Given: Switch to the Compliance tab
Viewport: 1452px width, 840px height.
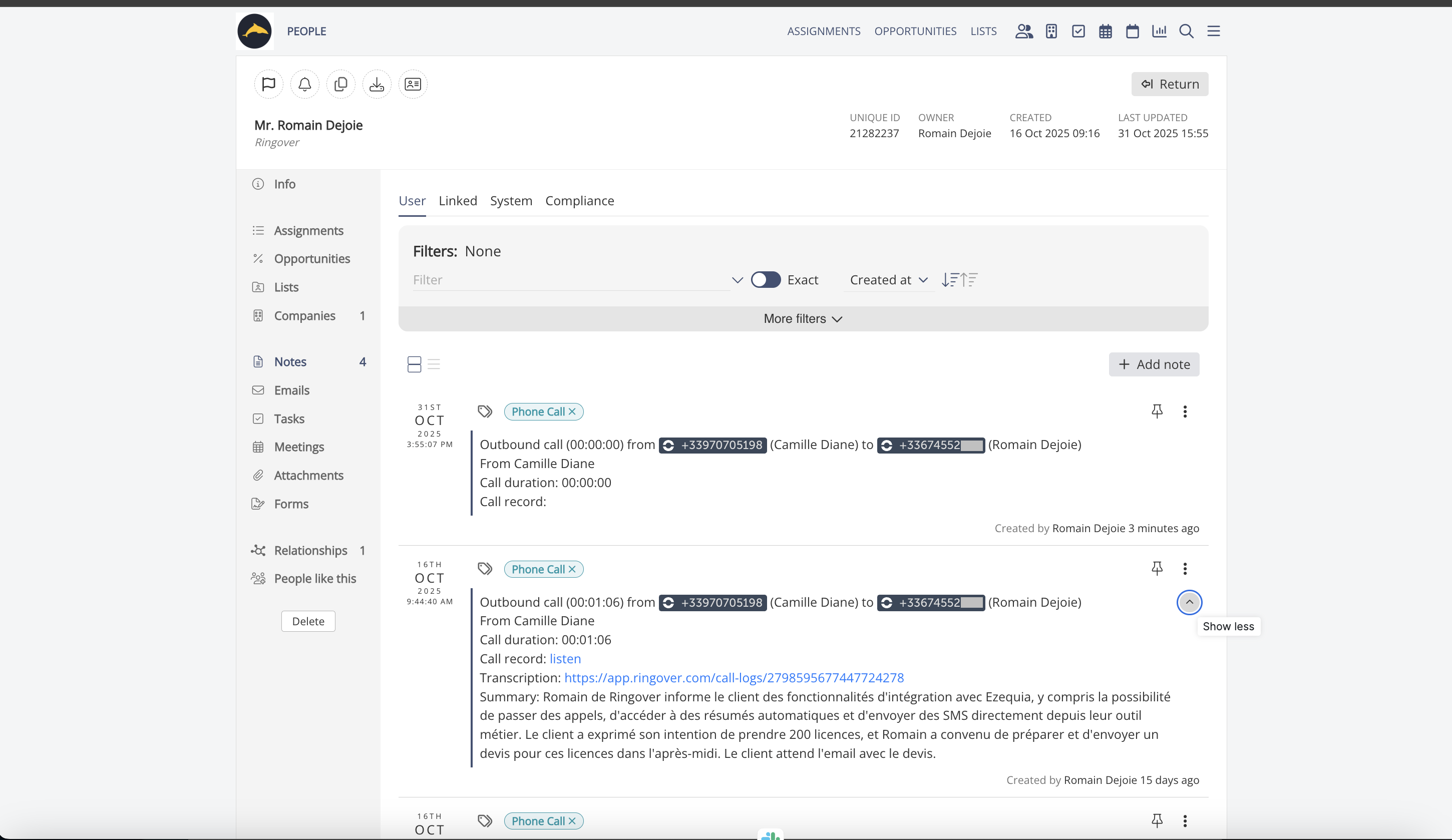Looking at the screenshot, I should coord(579,201).
